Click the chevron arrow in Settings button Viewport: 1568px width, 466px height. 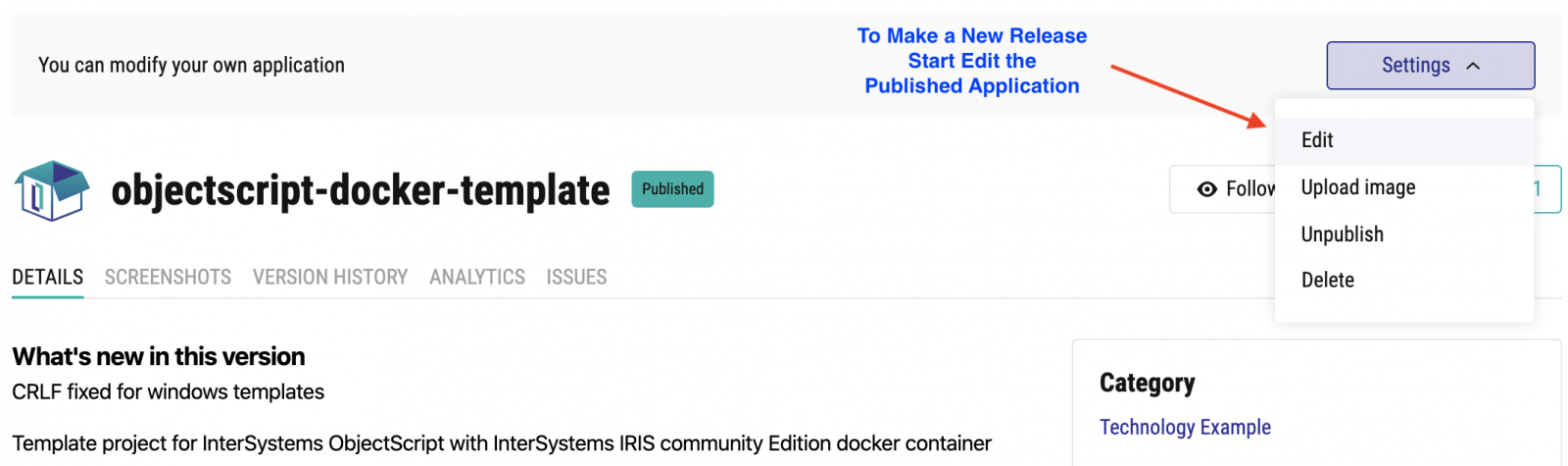point(1473,66)
